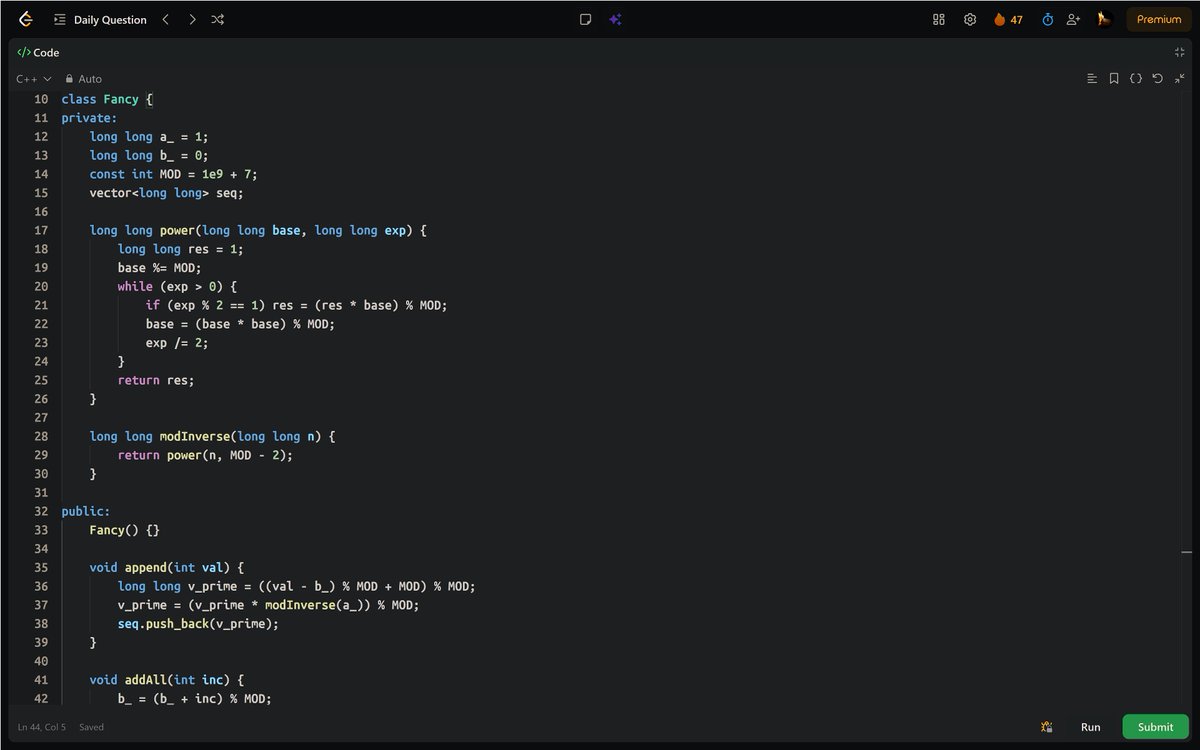Click the 'void addAll(int inc) {' line
This screenshot has height=750, width=1200.
pos(166,680)
